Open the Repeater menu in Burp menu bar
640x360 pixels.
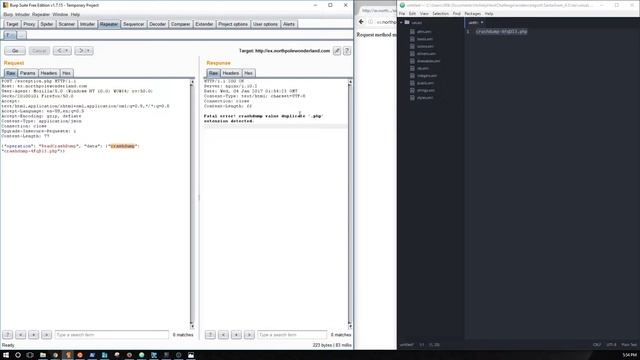click(x=41, y=14)
